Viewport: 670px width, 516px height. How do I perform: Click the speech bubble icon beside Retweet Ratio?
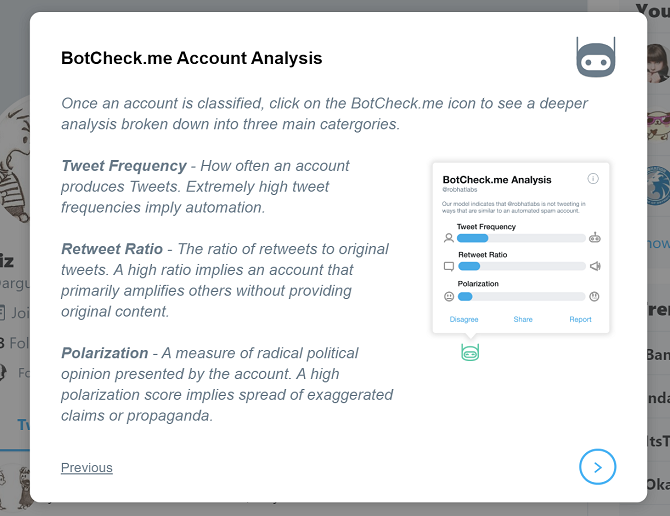448,267
